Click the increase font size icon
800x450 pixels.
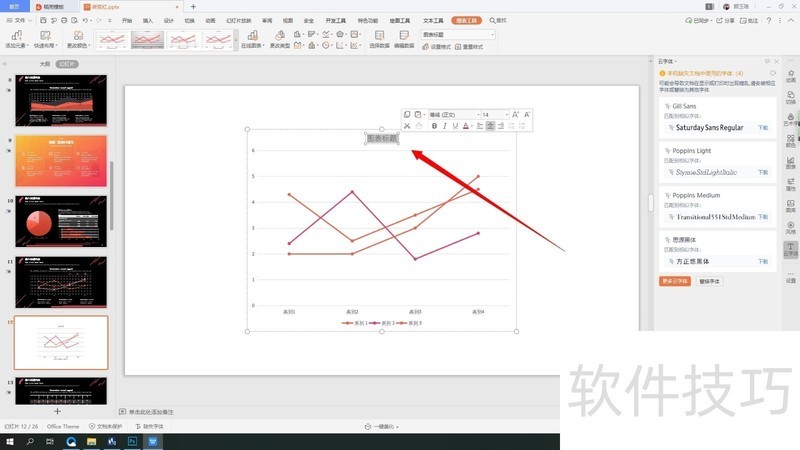(515, 115)
